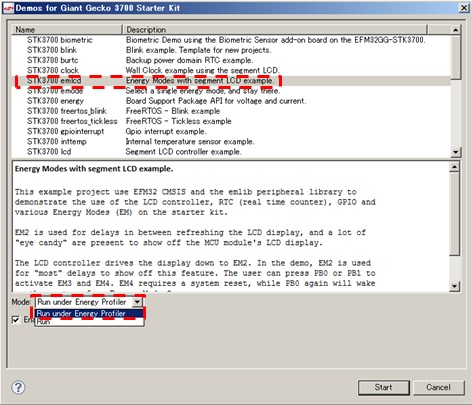Click the demo list scrollbar thumb
472x405 pixels.
click(x=455, y=57)
